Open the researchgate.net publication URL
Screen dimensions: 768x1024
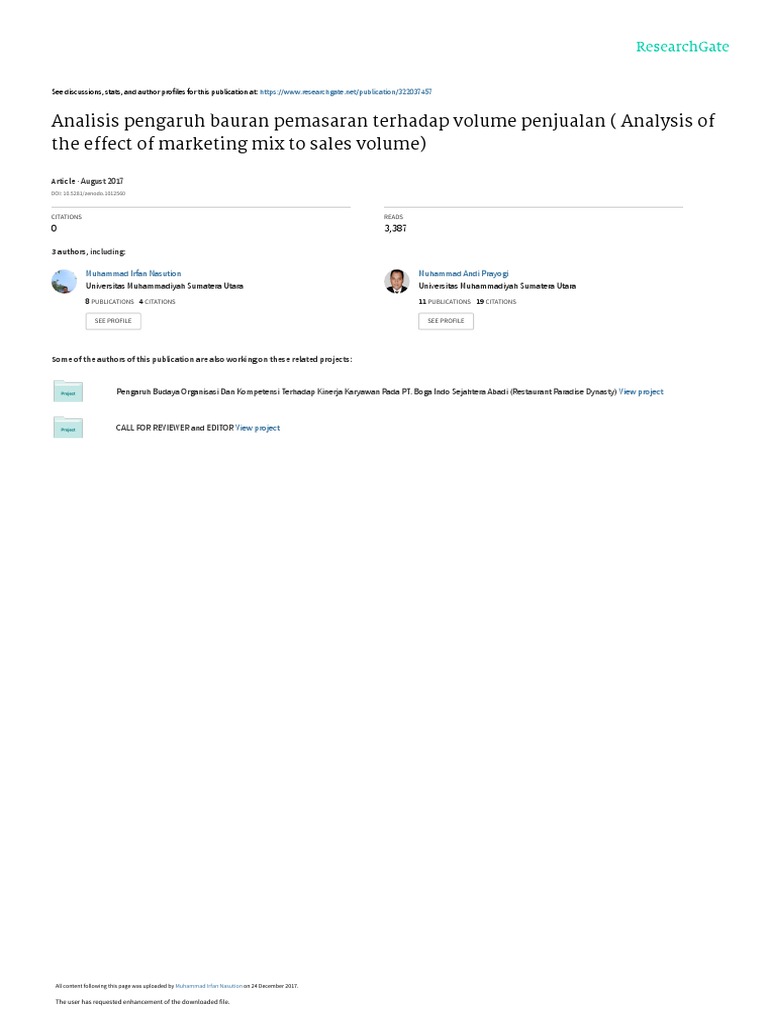(346, 91)
